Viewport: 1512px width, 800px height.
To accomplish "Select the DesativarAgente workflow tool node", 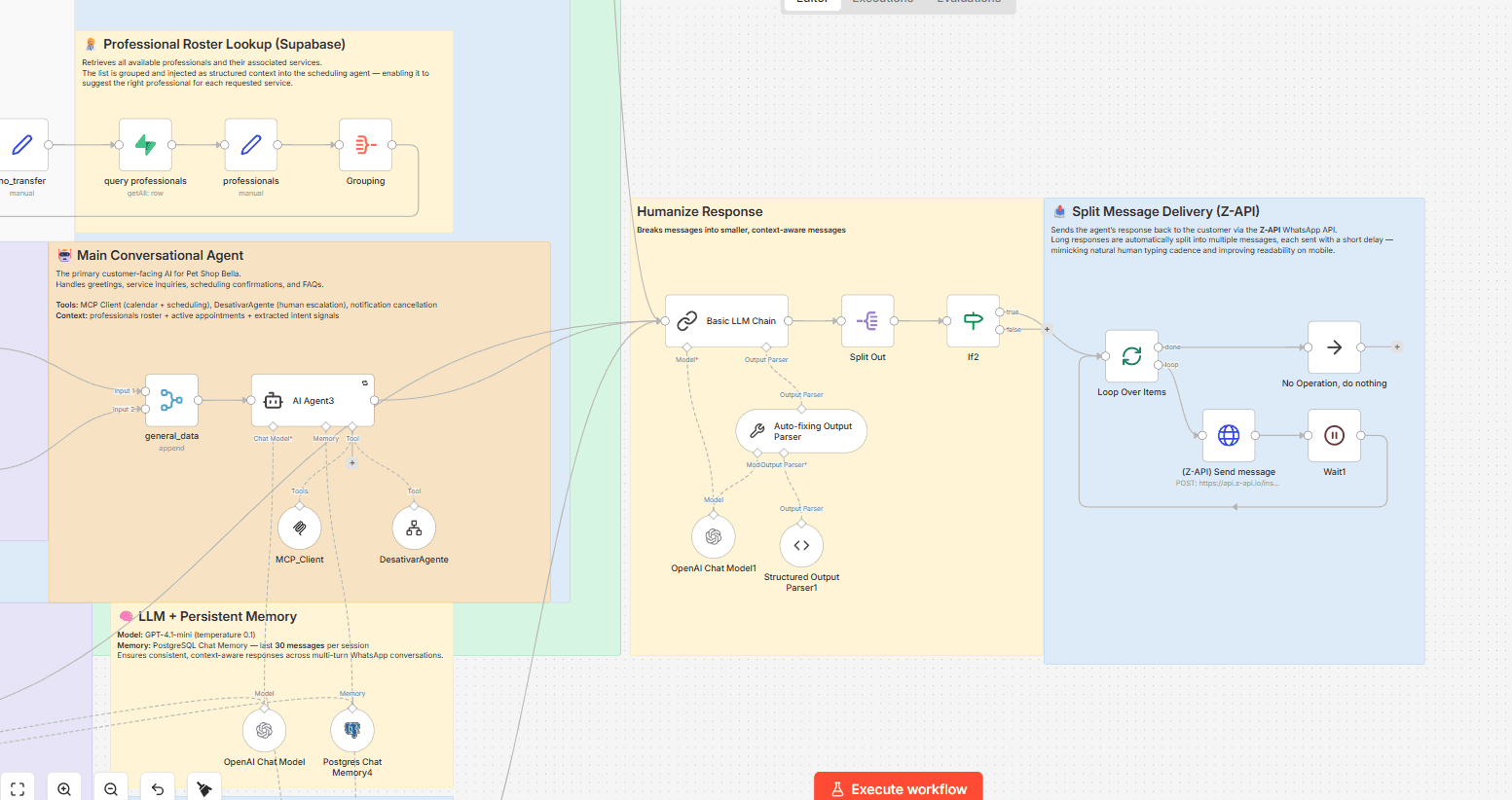I will [414, 528].
